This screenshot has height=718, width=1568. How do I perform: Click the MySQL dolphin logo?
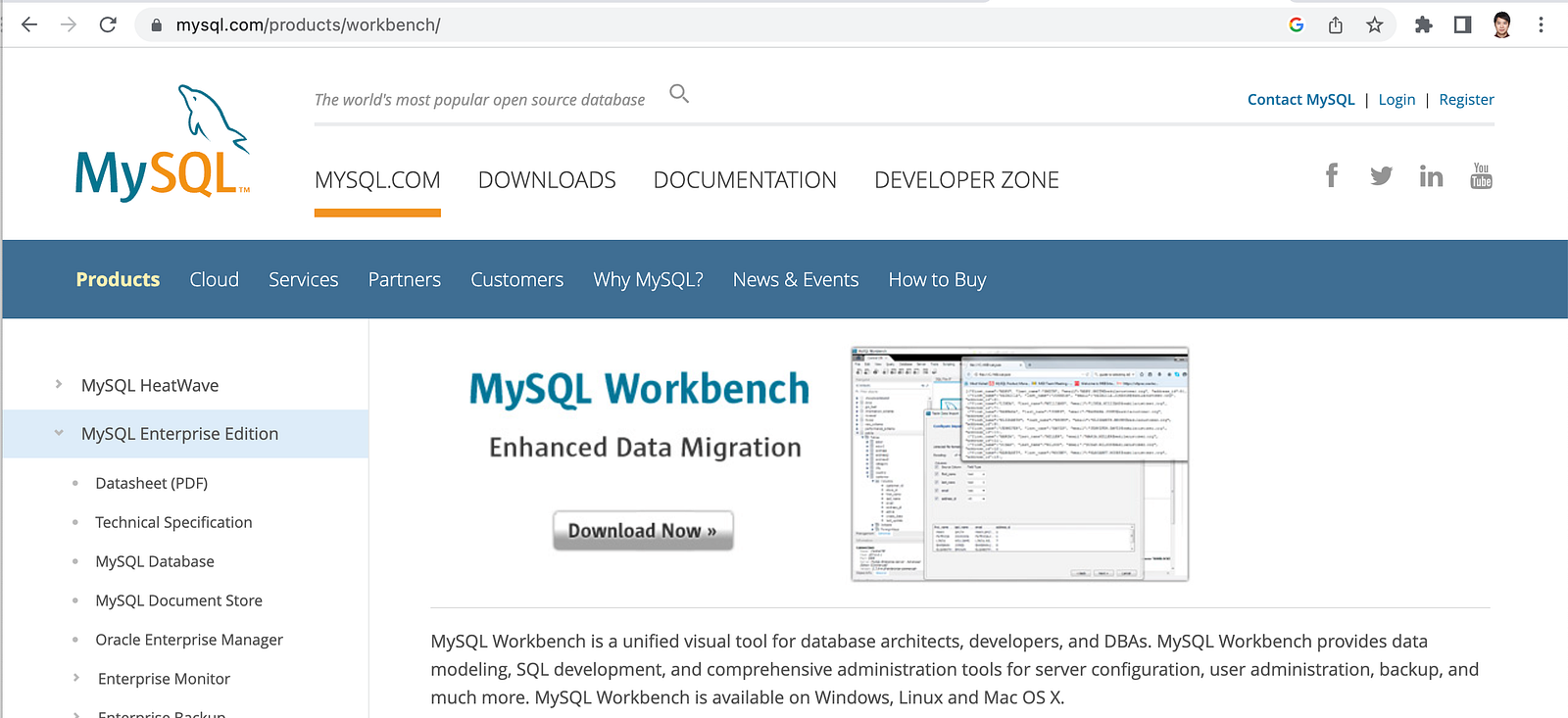[x=163, y=143]
